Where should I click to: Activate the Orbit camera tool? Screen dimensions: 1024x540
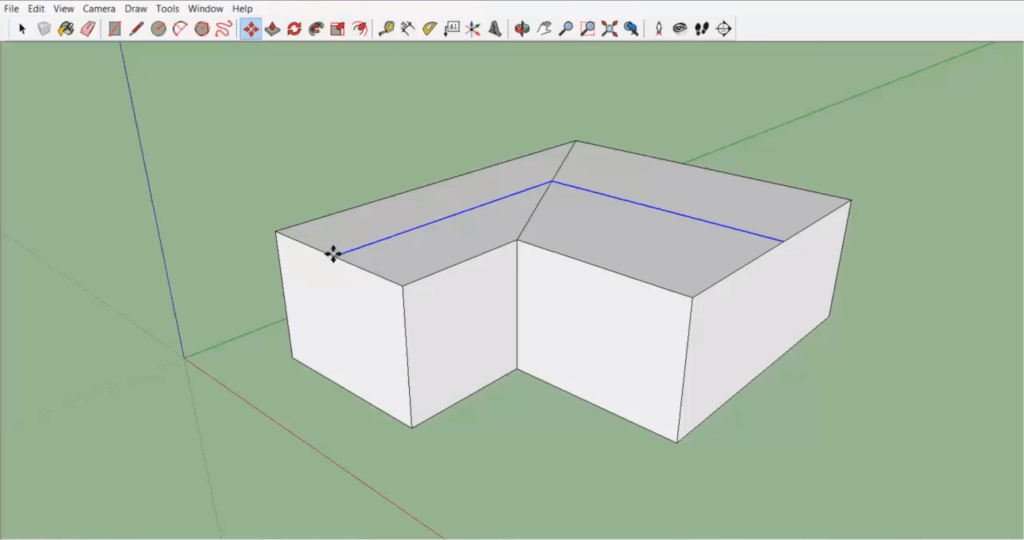tap(522, 29)
